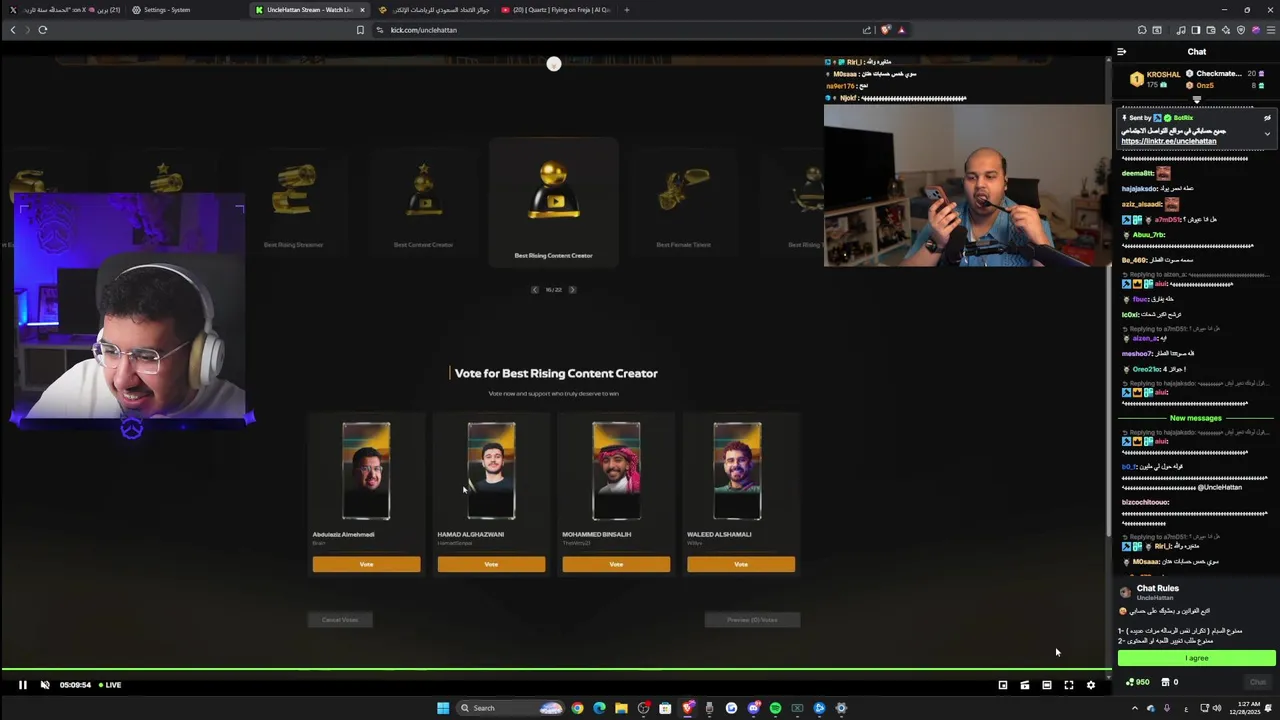Viewport: 1280px width, 720px height.
Task: Open KROSHAL top gifter profile
Action: point(1156,79)
